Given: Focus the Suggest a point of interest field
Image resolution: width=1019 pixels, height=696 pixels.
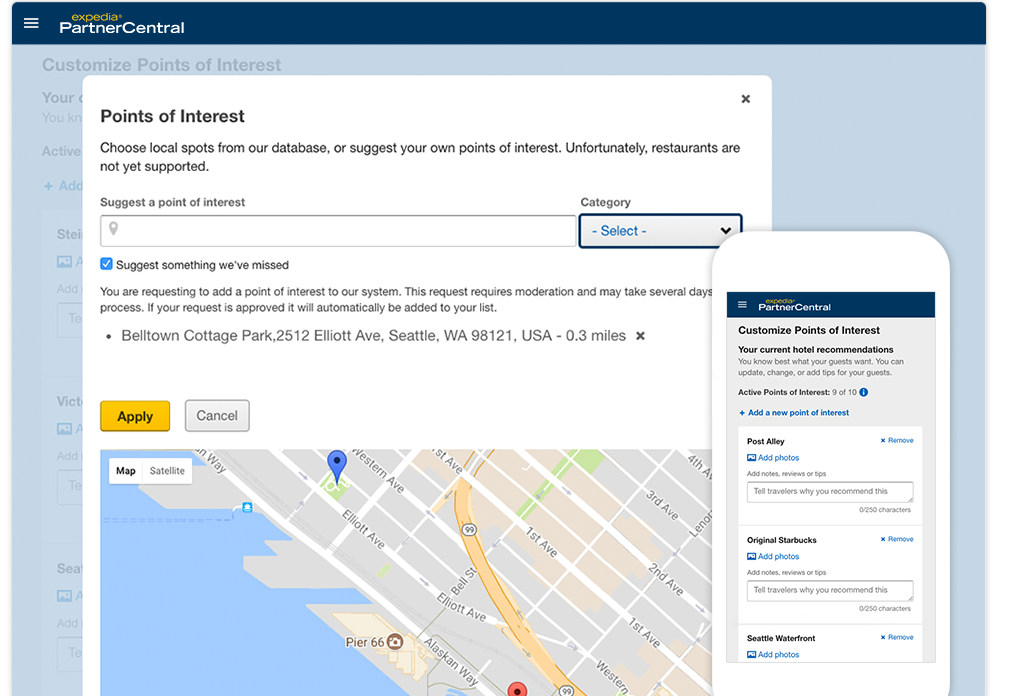Looking at the screenshot, I should coord(338,231).
